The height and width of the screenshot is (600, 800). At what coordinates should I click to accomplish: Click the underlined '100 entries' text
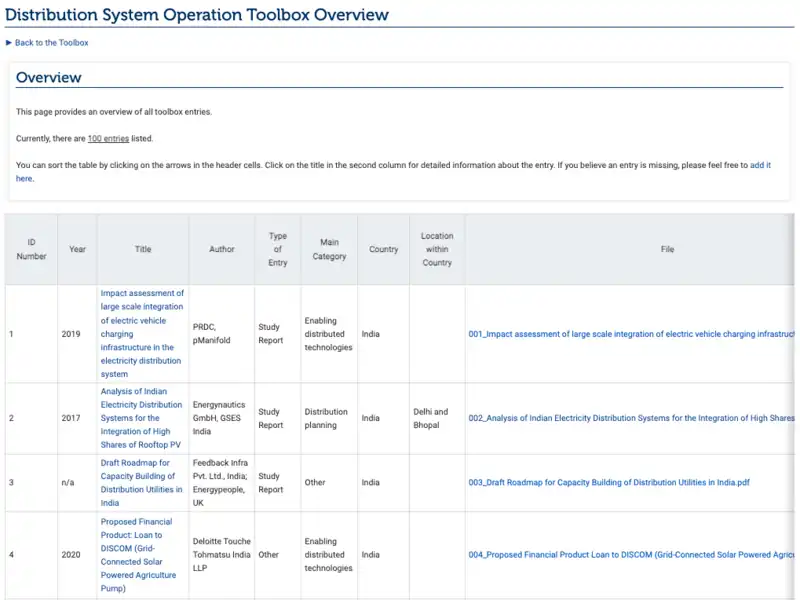pyautogui.click(x=108, y=138)
